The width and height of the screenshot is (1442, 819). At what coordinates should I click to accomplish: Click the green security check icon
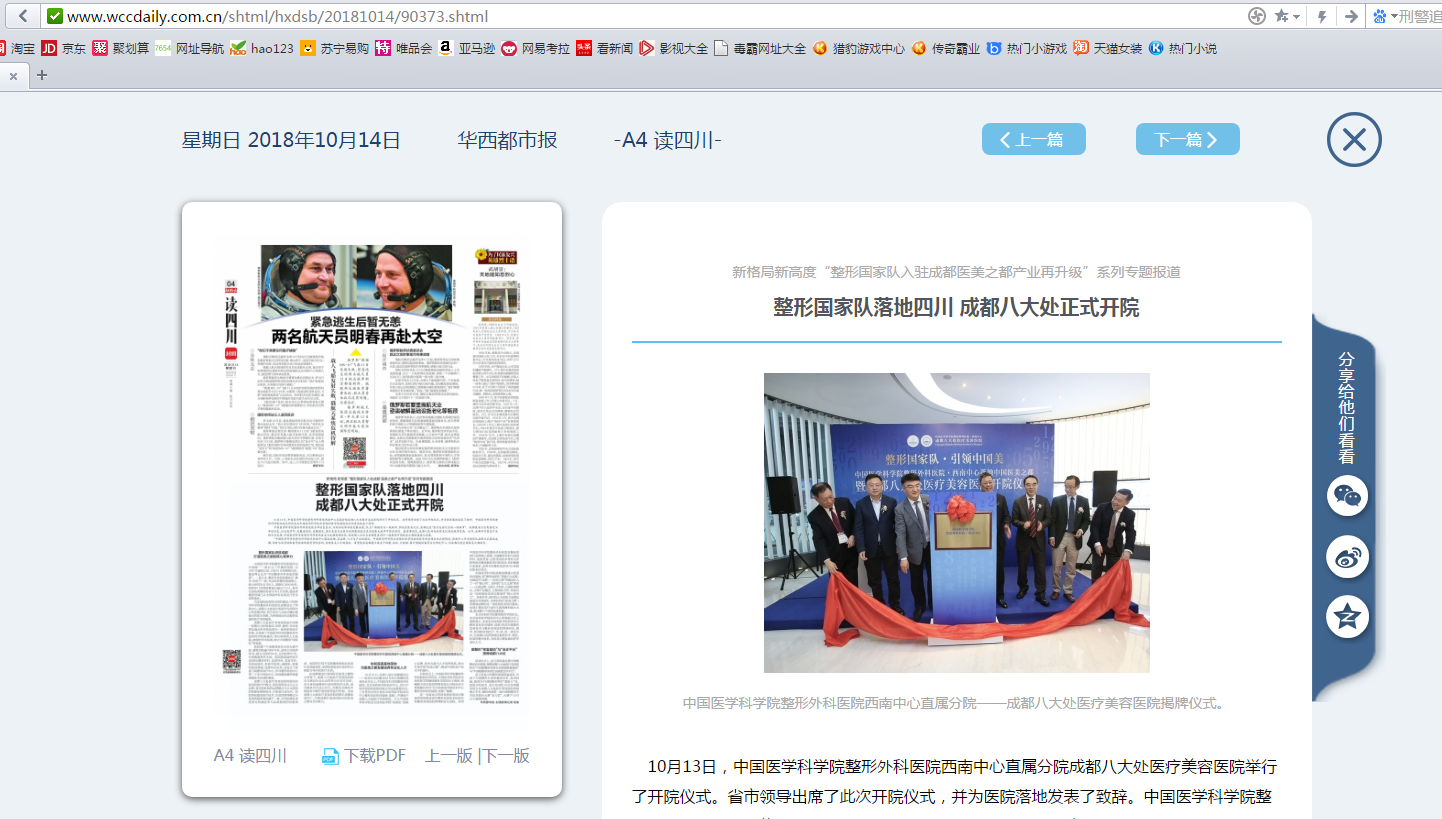[55, 16]
